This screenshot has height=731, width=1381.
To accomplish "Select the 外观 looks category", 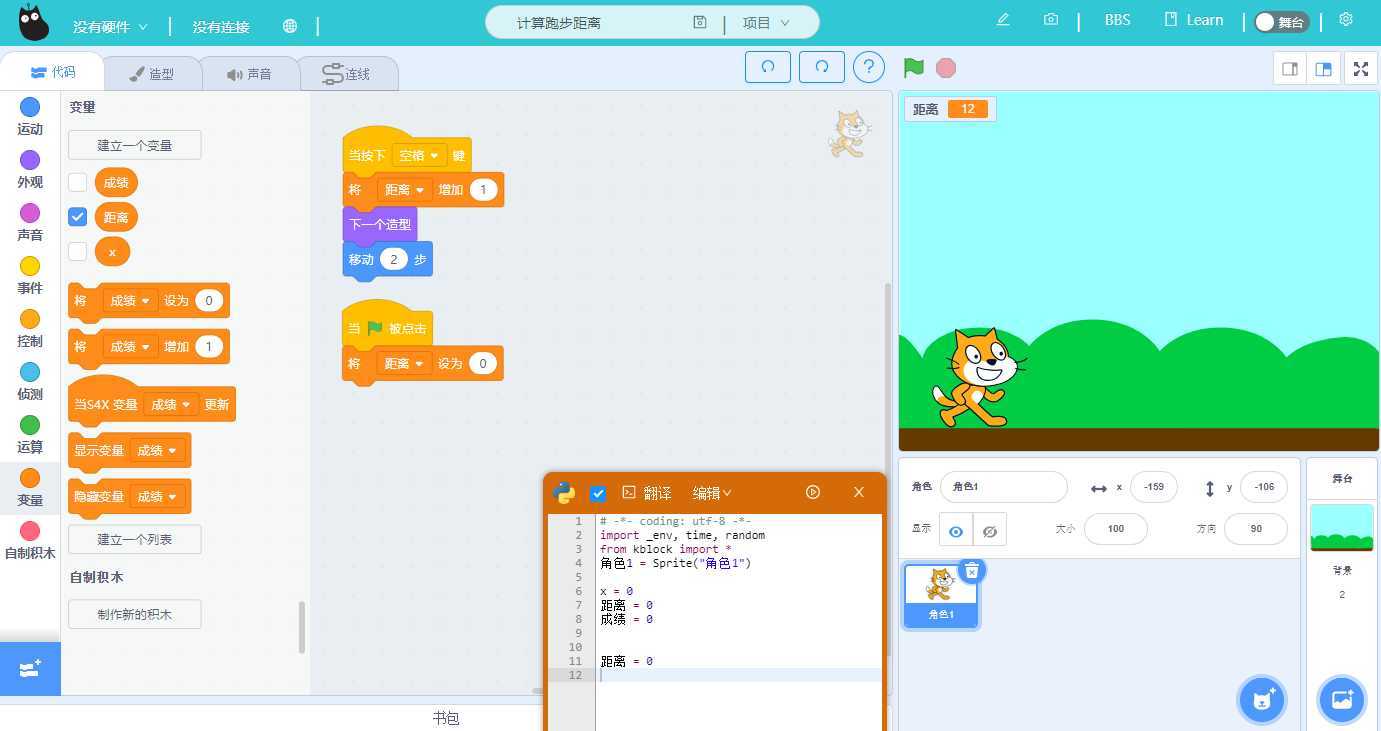I will [x=30, y=169].
